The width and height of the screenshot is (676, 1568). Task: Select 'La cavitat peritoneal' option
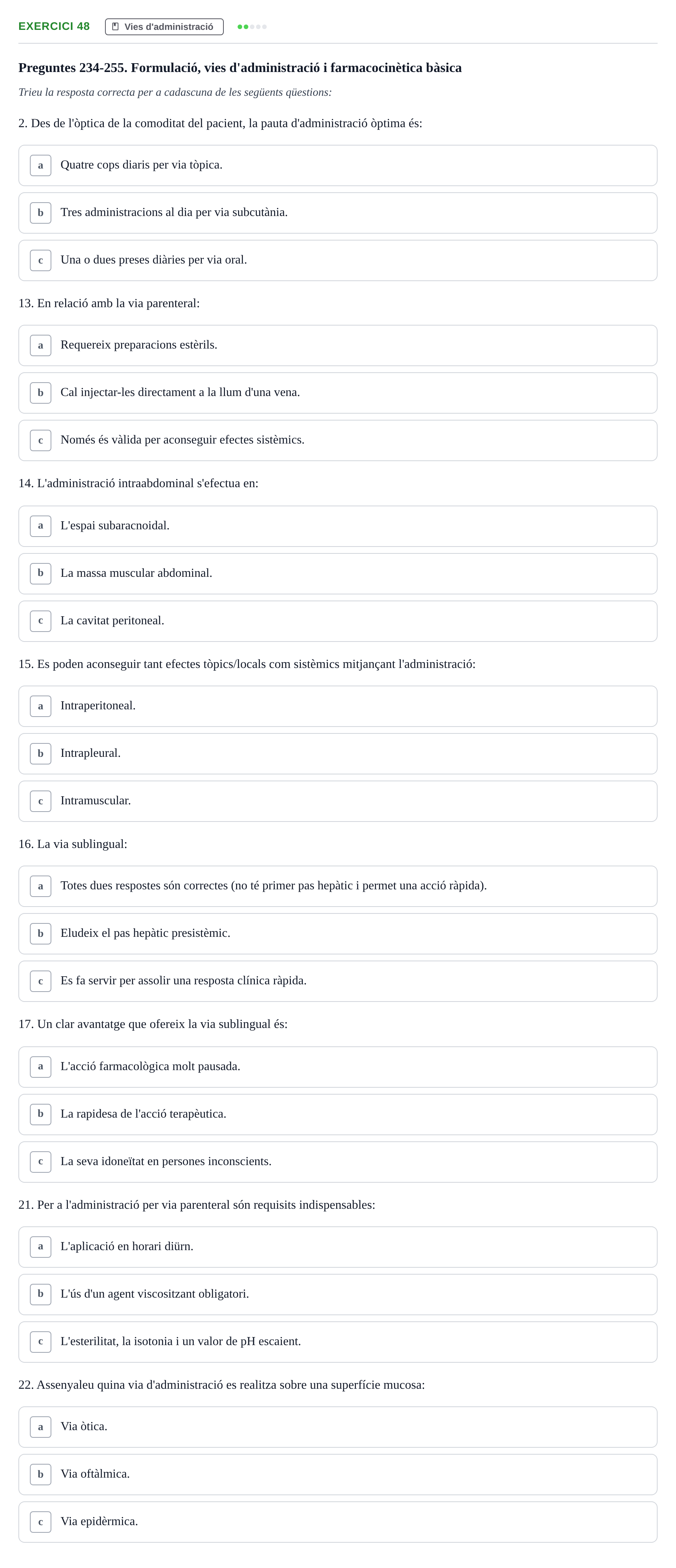click(338, 622)
